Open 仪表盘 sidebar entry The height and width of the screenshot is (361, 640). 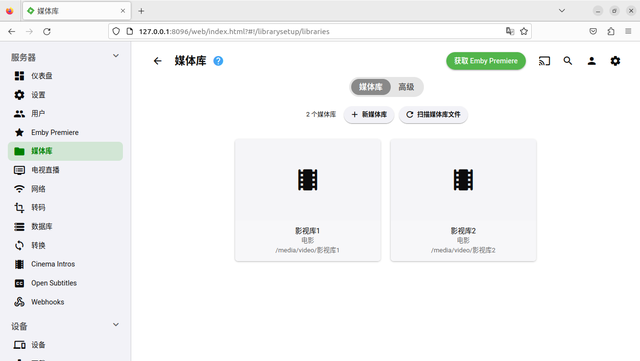[65, 76]
